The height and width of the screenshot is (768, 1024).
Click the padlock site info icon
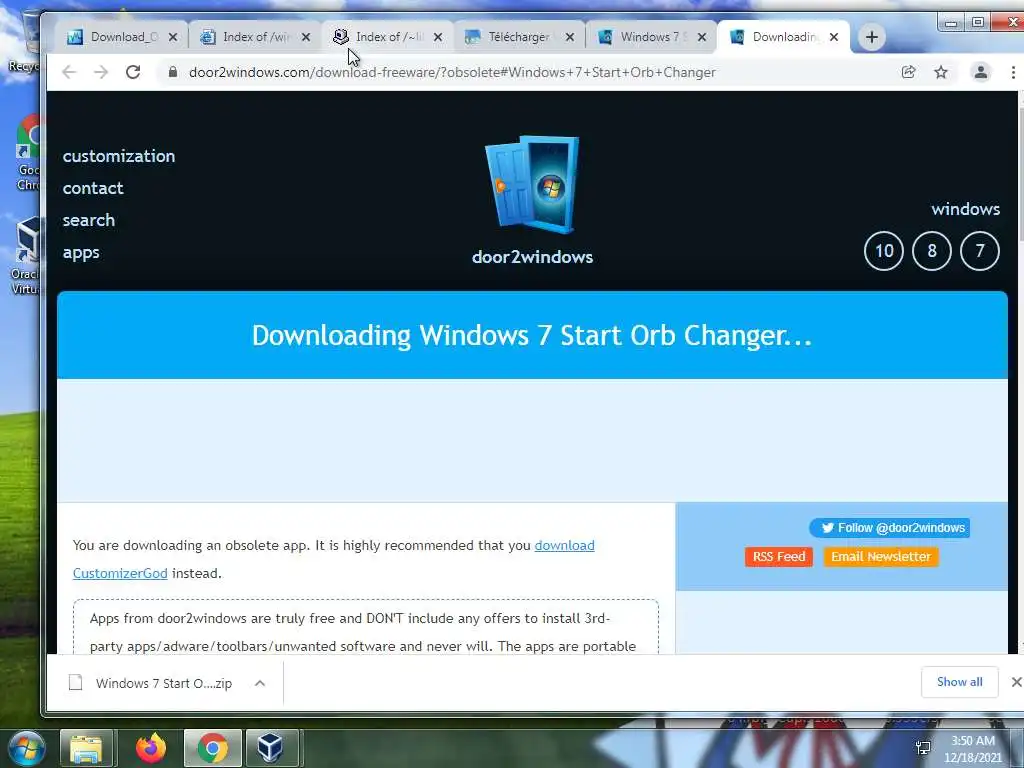coord(172,72)
